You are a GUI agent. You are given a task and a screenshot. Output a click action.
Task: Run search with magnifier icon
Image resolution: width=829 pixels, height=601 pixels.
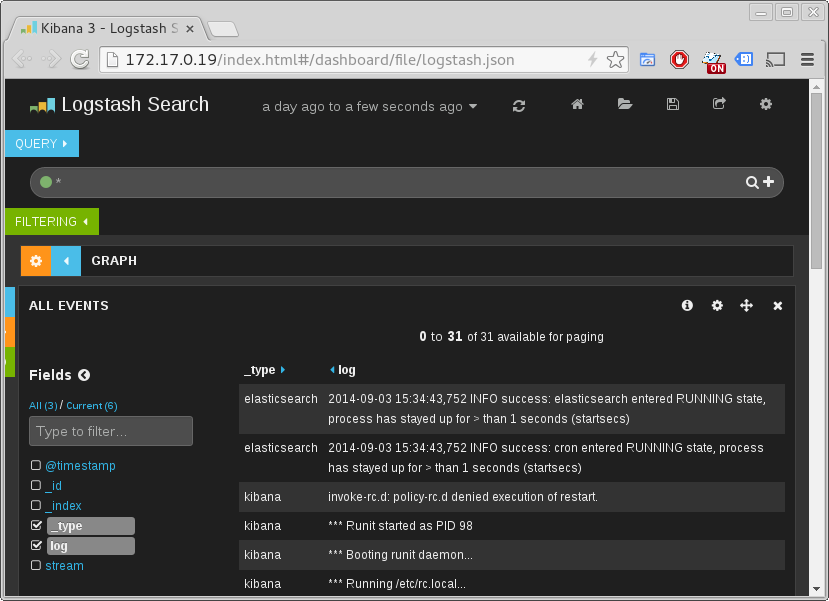click(x=752, y=182)
